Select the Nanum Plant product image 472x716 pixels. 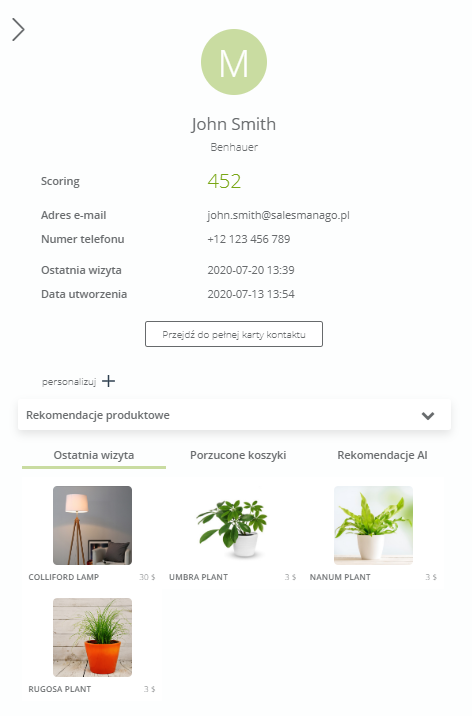(x=373, y=526)
